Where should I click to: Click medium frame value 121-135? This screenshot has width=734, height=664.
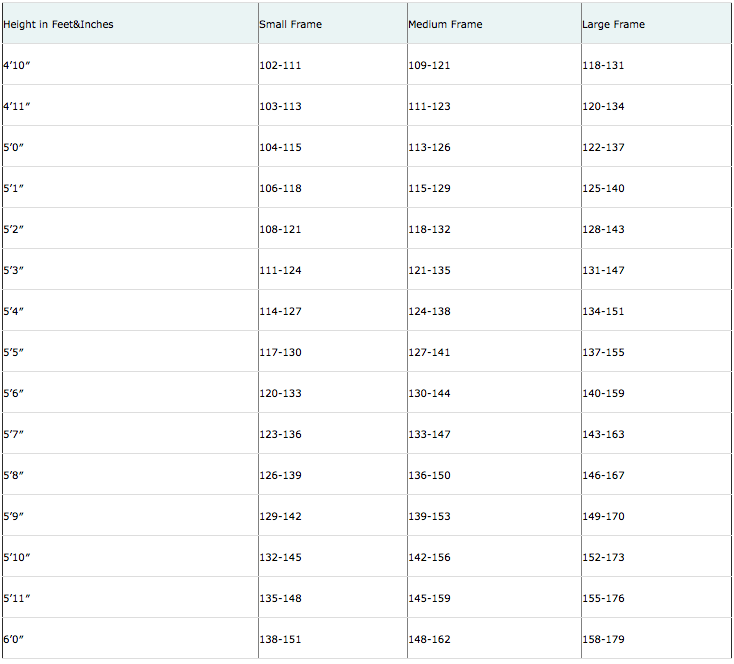tap(429, 270)
